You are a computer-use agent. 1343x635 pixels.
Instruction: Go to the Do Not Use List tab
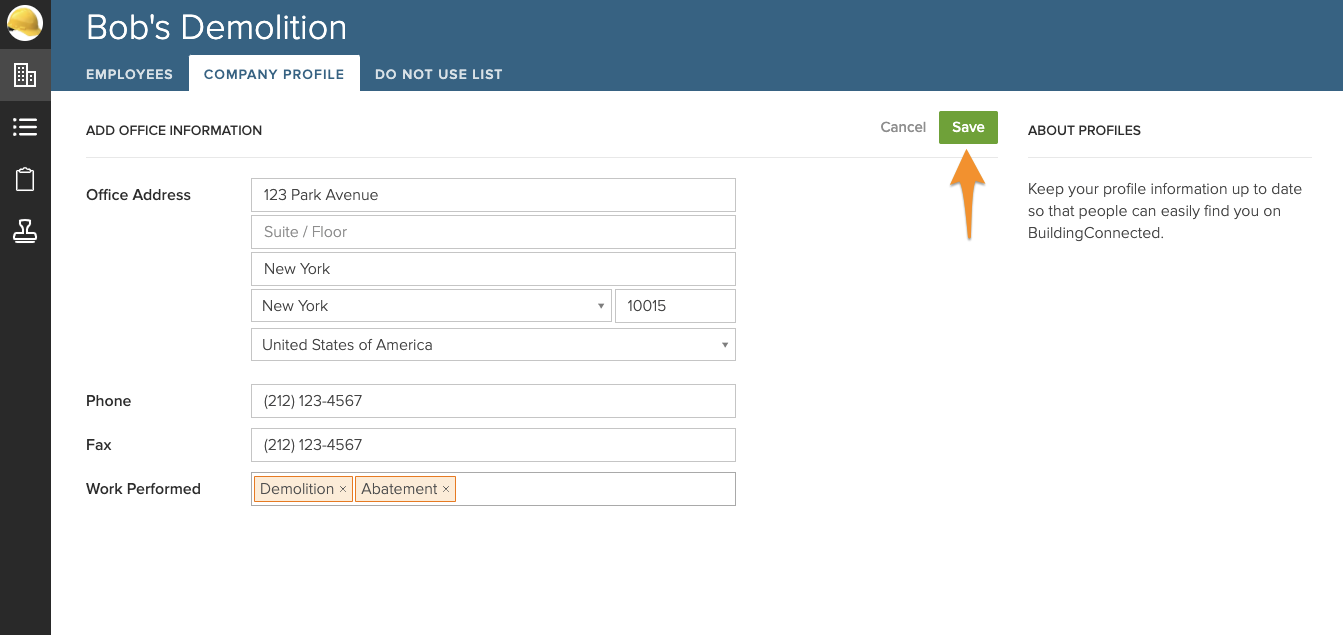438,74
